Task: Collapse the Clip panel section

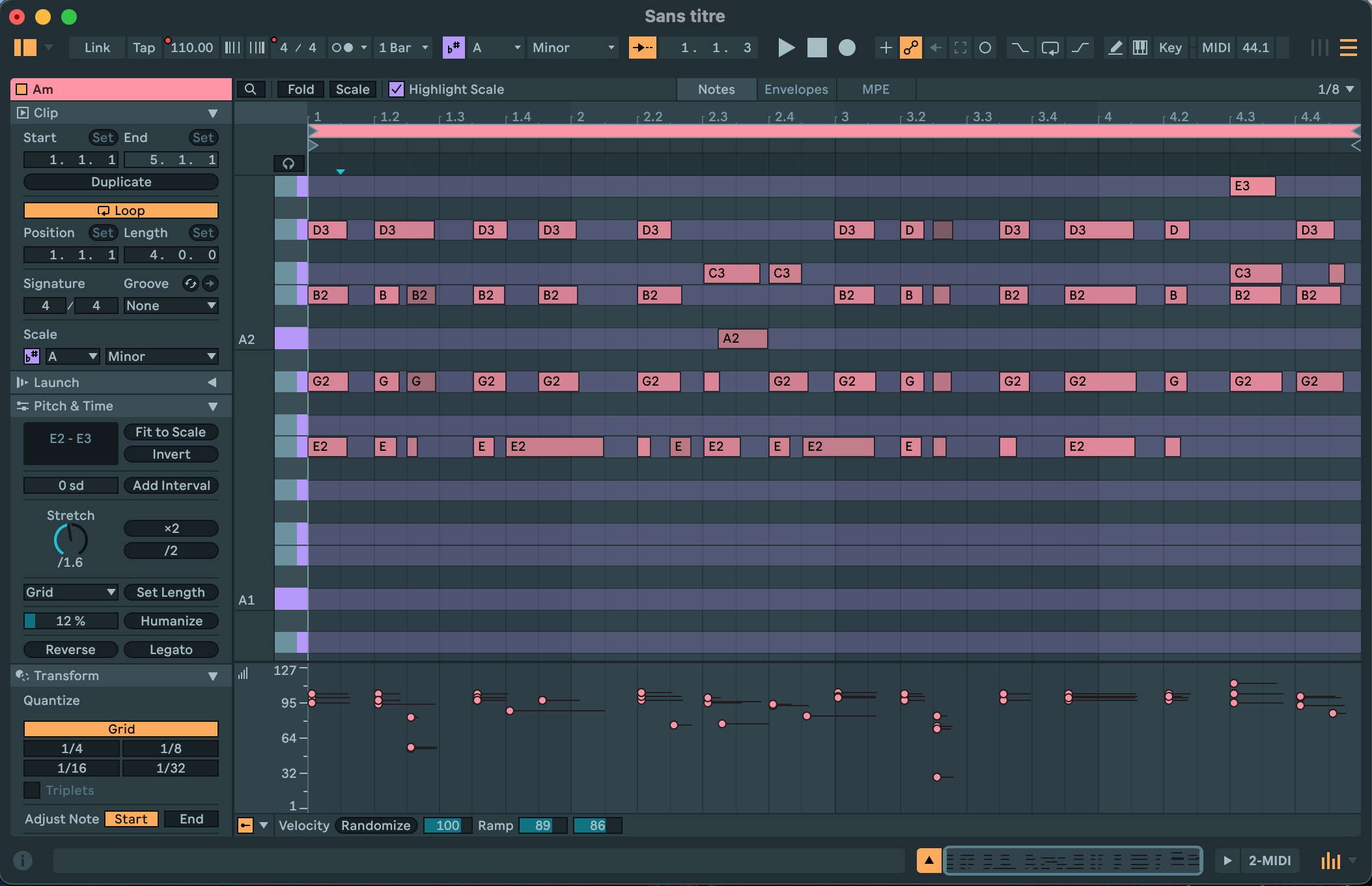Action: point(212,113)
